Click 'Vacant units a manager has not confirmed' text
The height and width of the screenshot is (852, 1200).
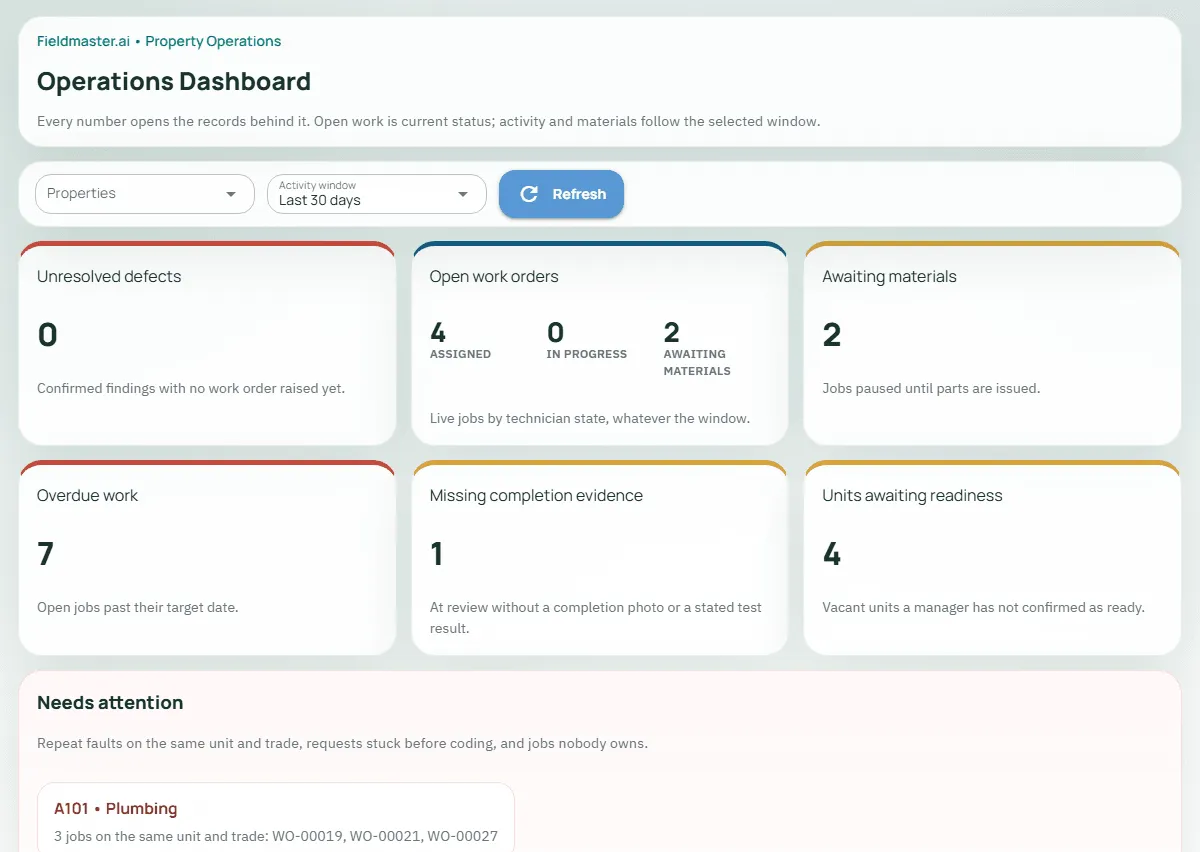983,607
